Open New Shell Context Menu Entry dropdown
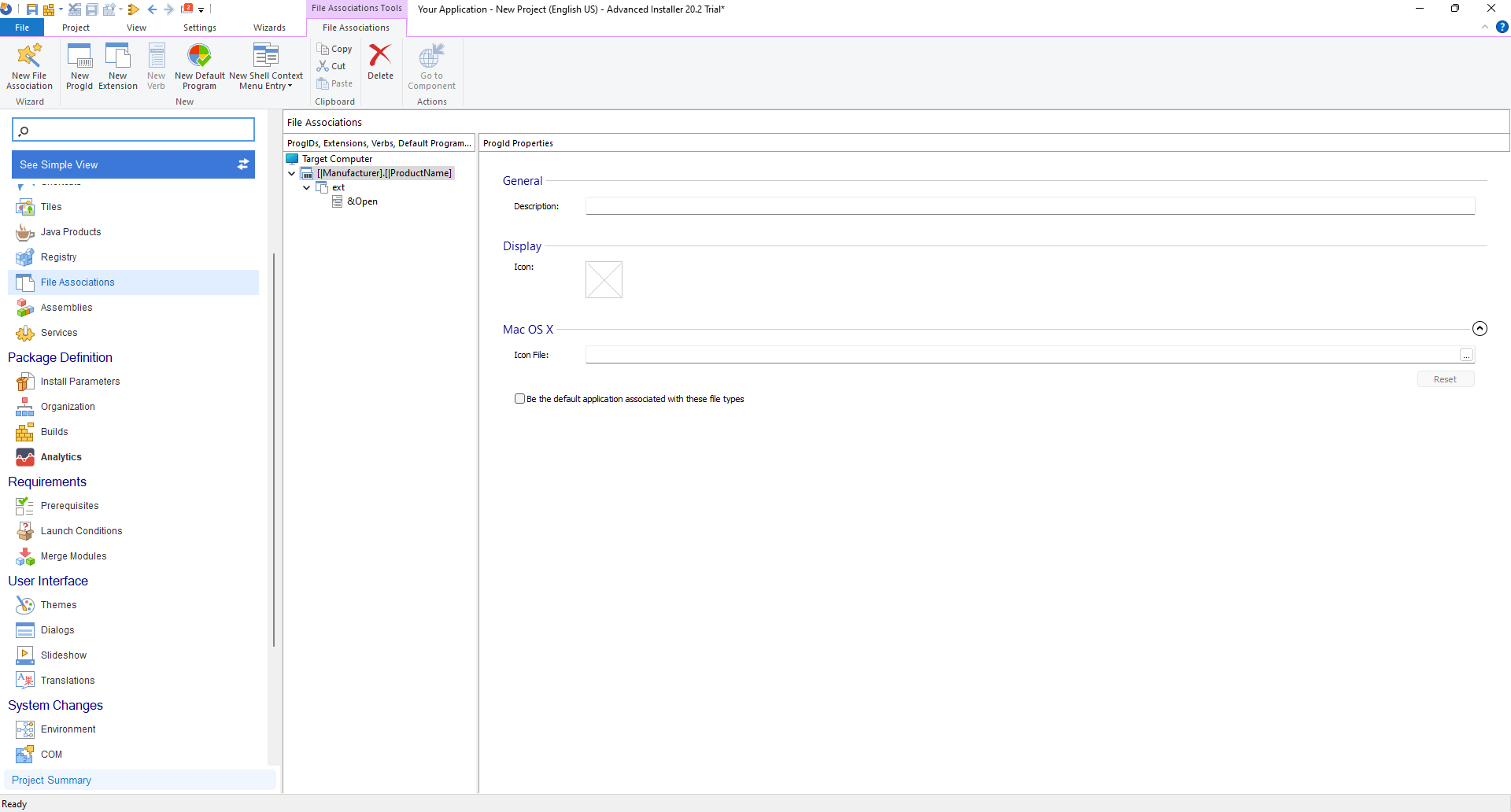This screenshot has width=1511, height=812. click(x=266, y=67)
